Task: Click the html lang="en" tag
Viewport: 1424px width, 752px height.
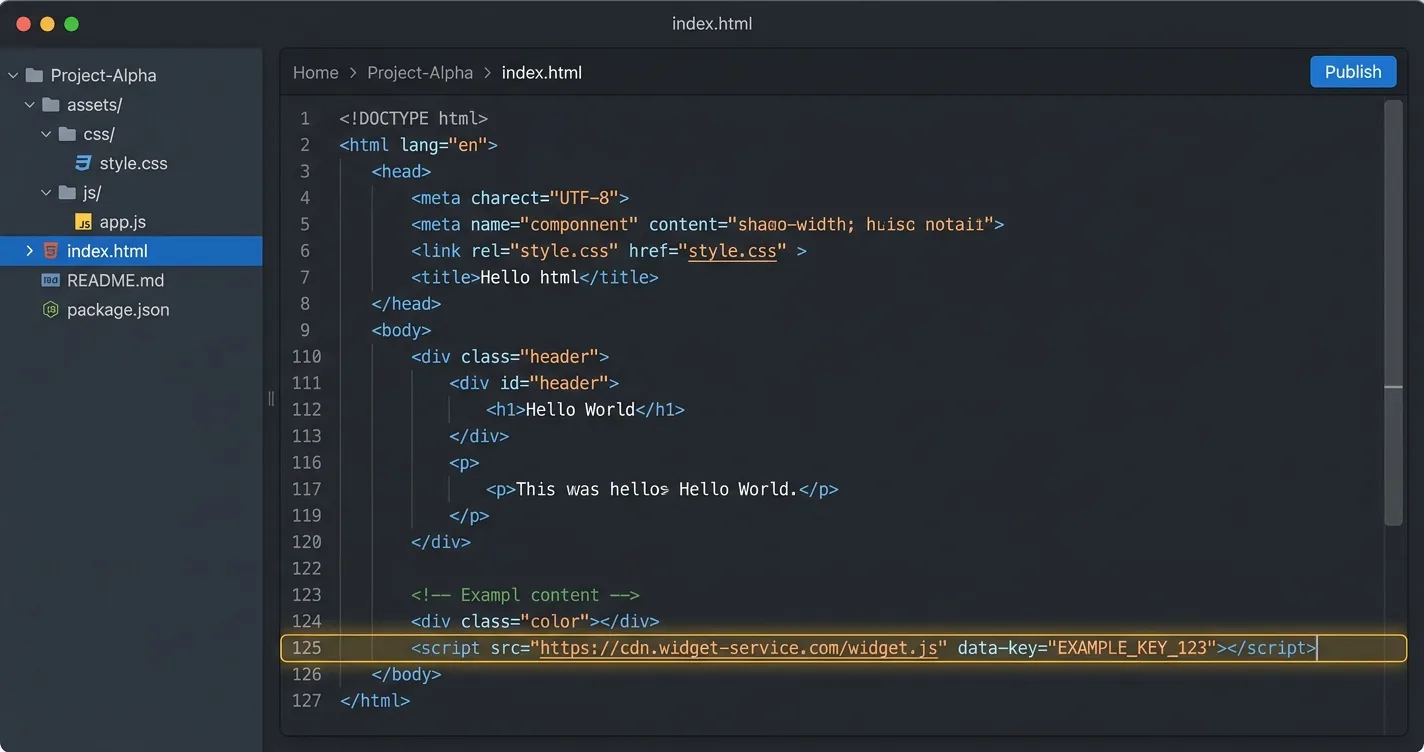Action: pos(418,146)
